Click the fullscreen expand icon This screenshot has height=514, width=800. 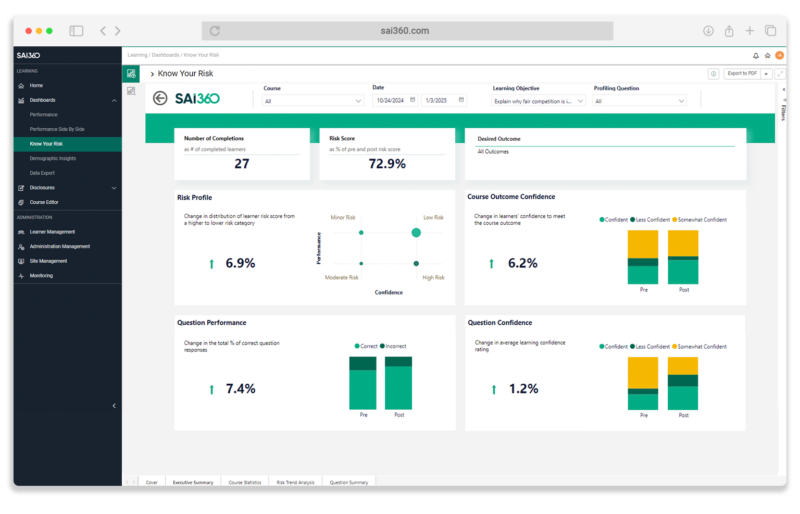[x=780, y=74]
